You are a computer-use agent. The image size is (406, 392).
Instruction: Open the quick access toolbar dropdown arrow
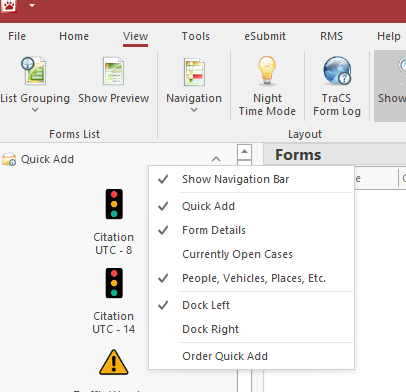[x=32, y=5]
